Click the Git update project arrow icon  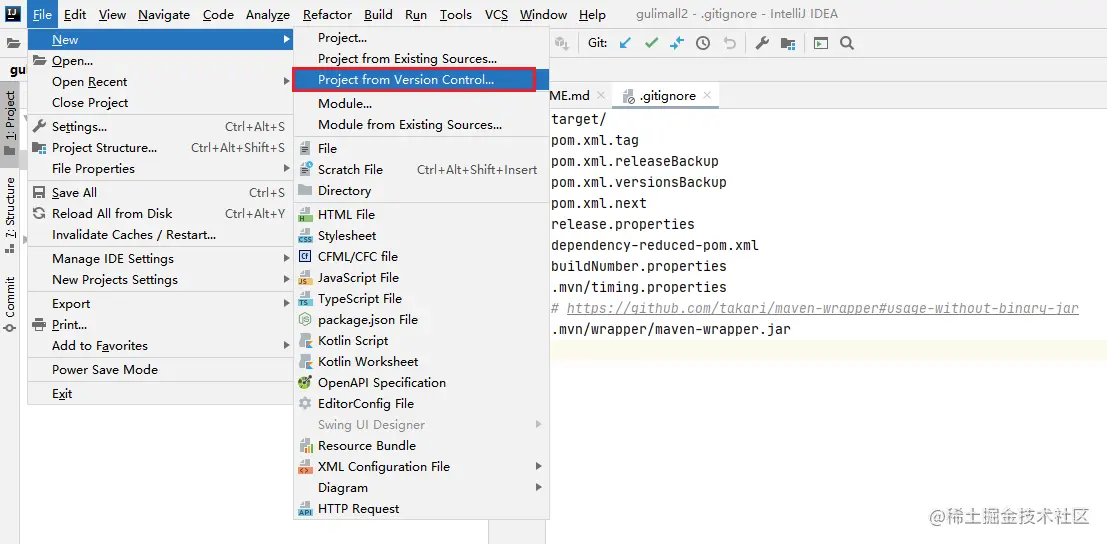[625, 44]
